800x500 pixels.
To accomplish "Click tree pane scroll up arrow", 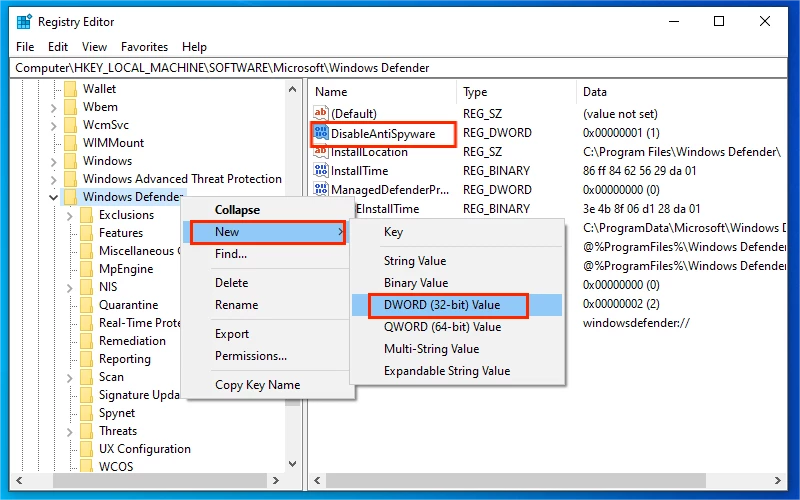I will coord(292,89).
